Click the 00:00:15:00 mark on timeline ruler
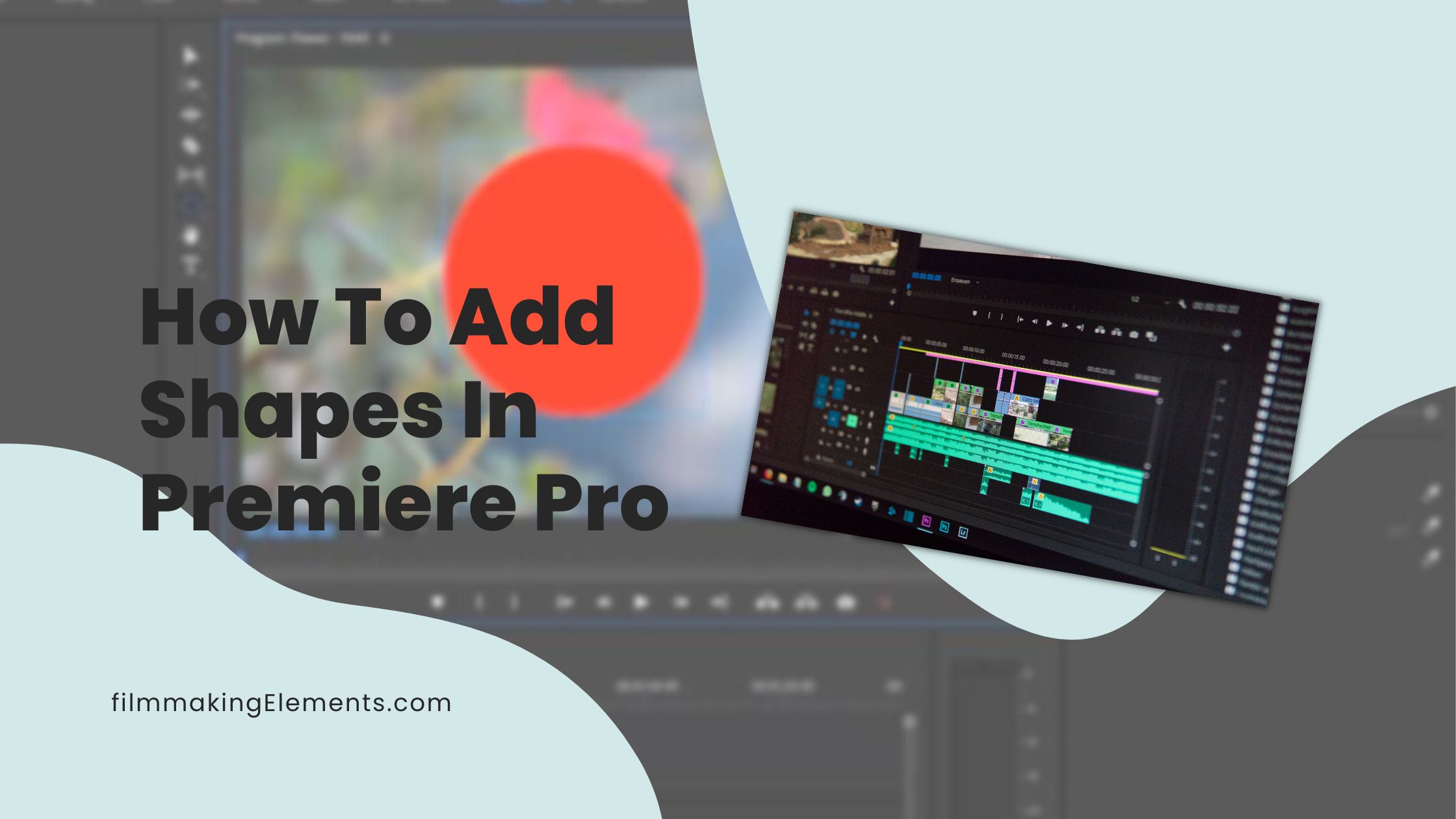This screenshot has width=1456, height=819. click(x=1013, y=357)
